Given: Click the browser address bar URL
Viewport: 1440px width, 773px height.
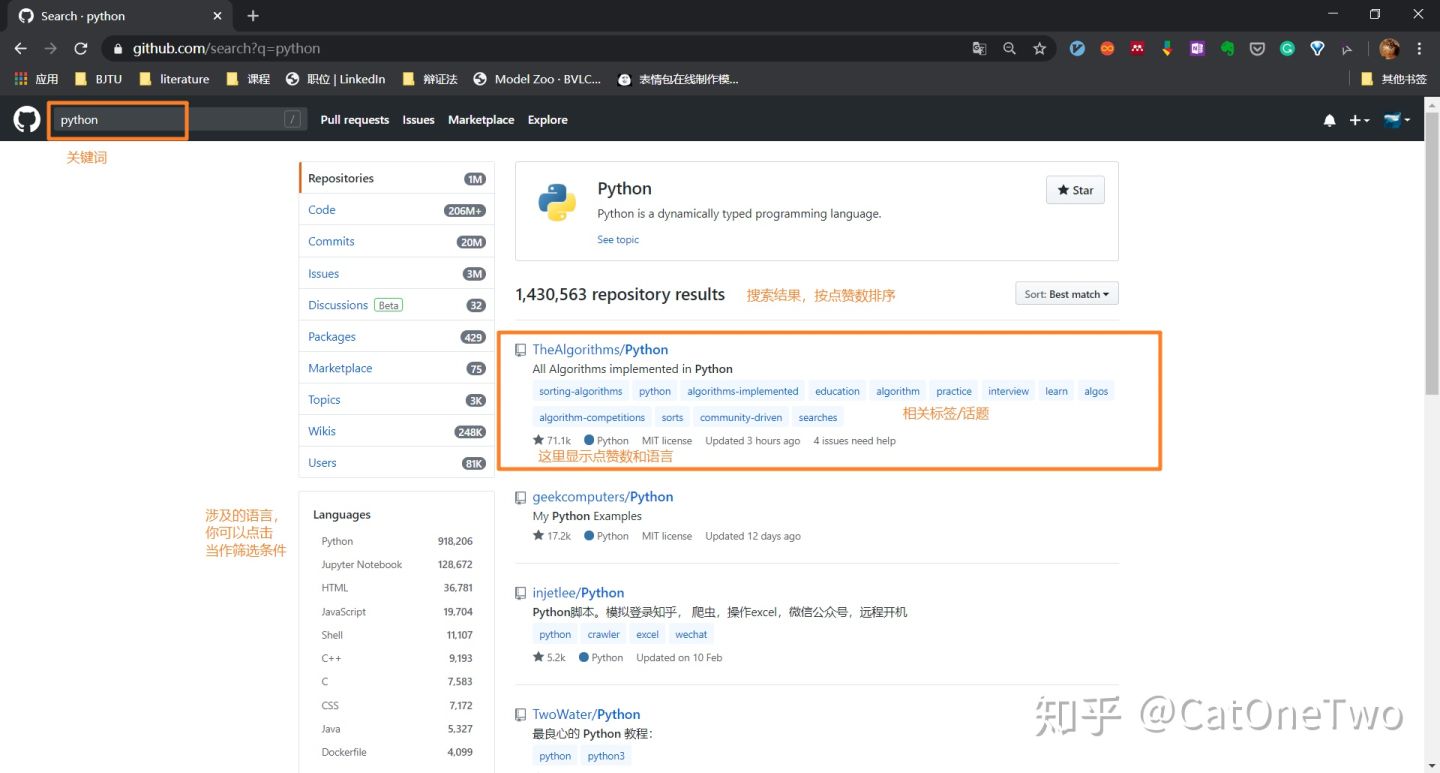Looking at the screenshot, I should coord(227,48).
